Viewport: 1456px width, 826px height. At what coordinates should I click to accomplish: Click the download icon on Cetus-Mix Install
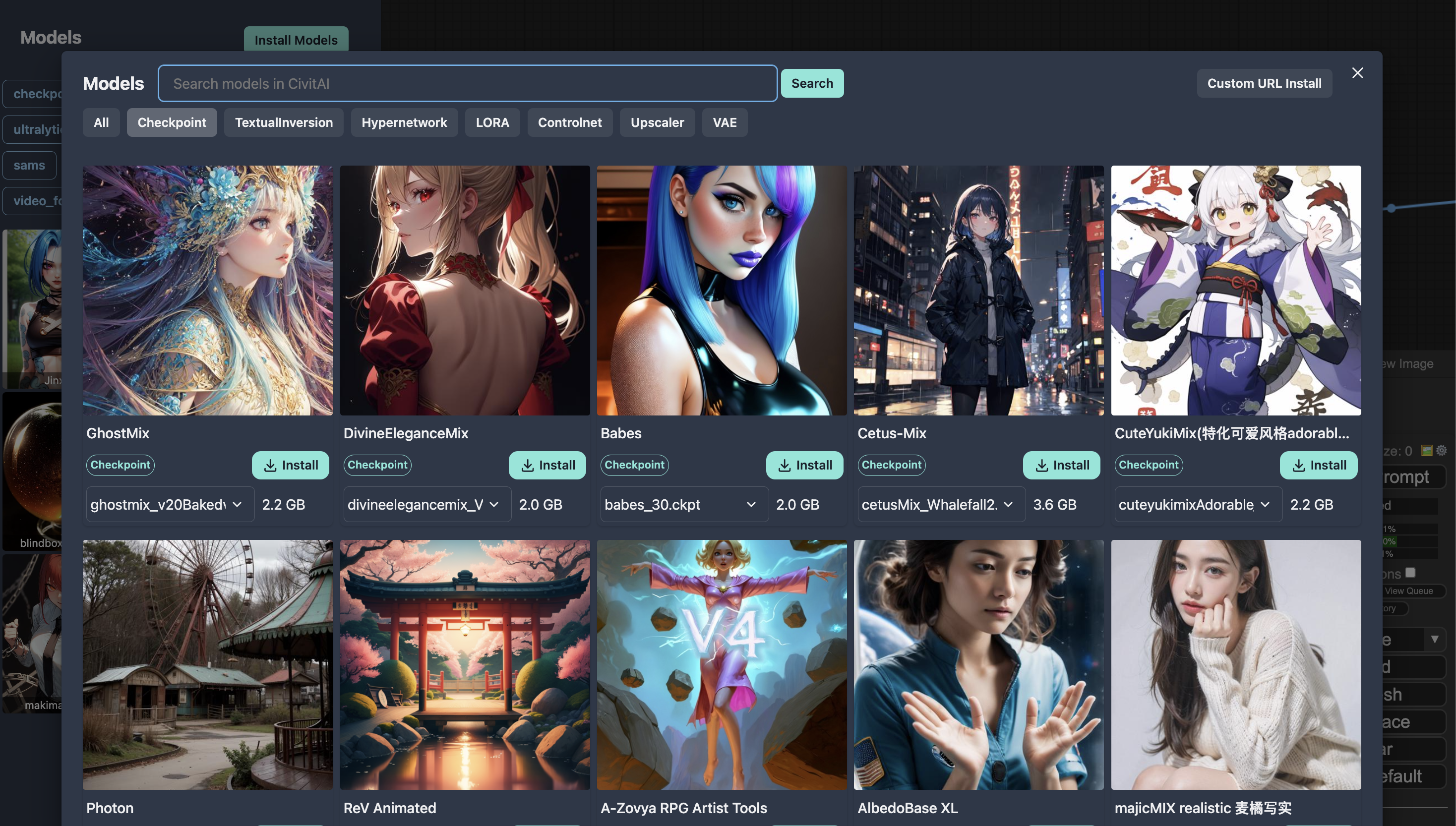tap(1042, 465)
